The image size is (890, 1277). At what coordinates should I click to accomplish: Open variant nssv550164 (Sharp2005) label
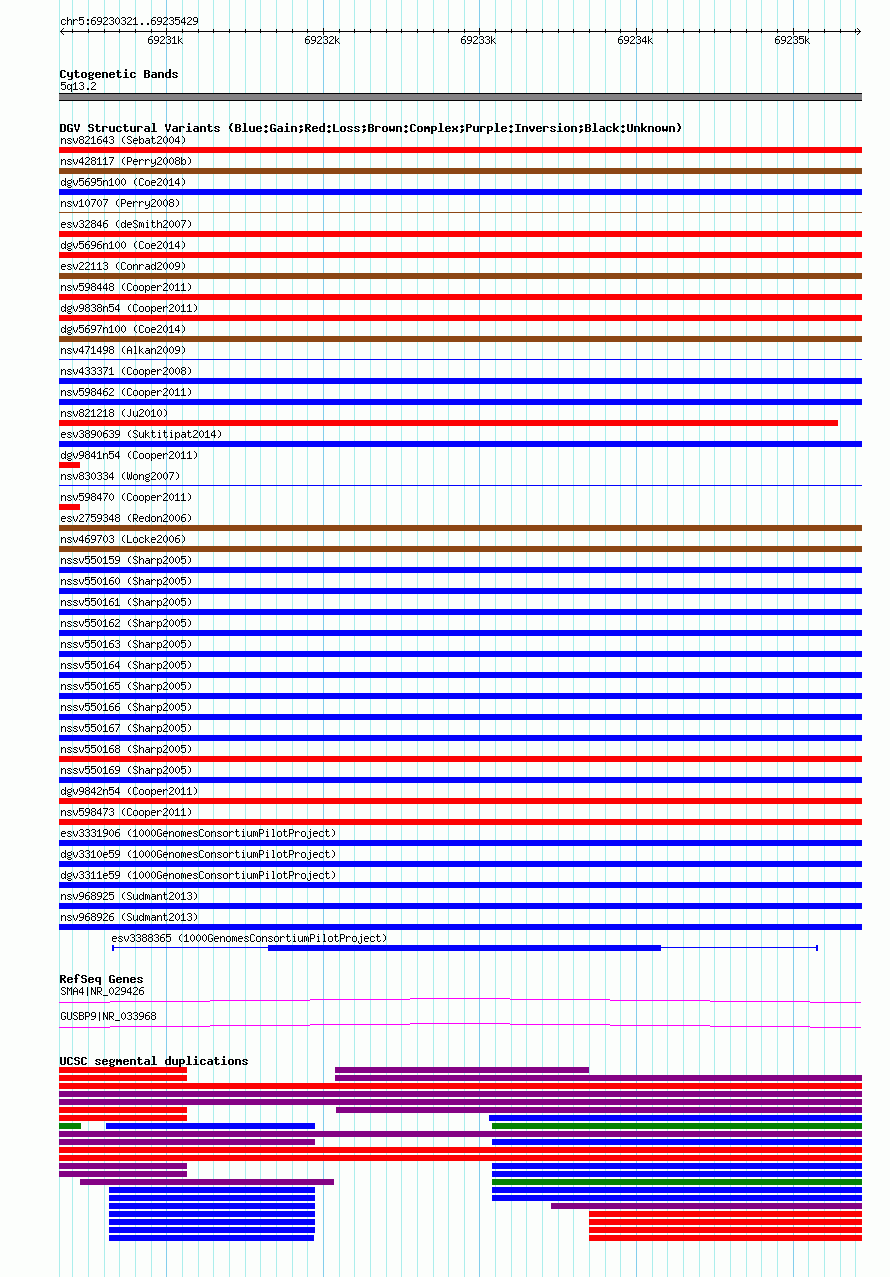(x=126, y=665)
